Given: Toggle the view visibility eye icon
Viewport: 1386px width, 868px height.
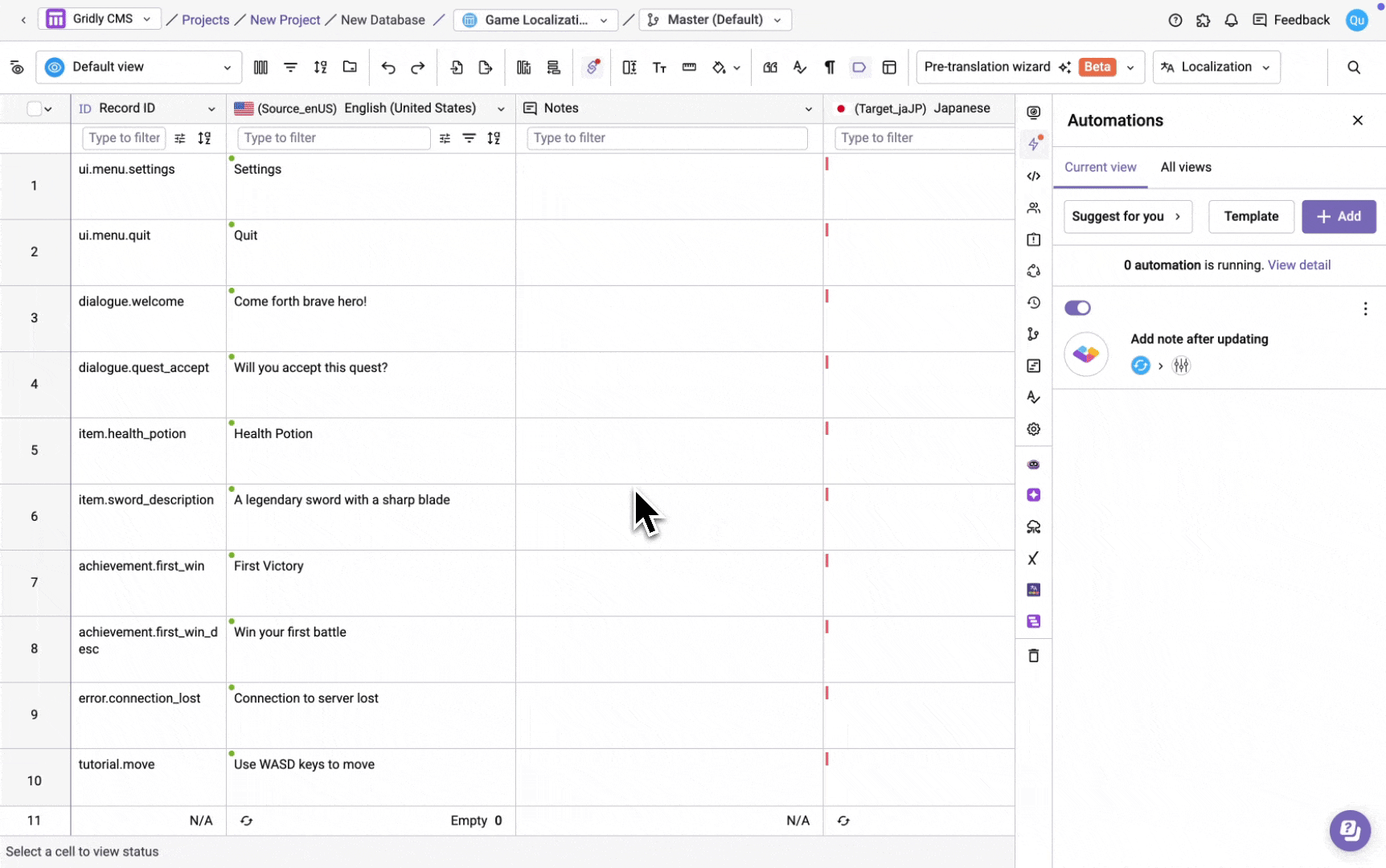Looking at the screenshot, I should point(17,68).
